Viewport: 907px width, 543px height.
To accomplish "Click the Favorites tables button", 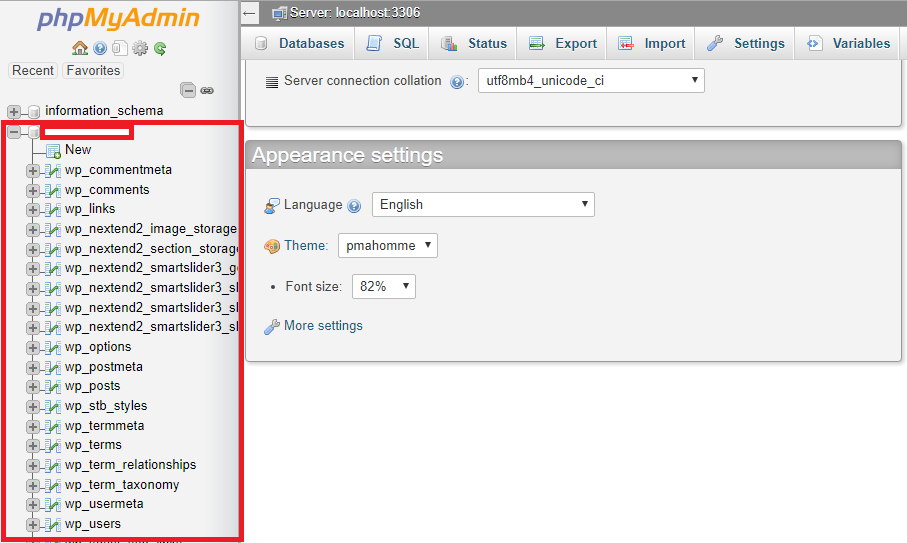I will pos(93,71).
